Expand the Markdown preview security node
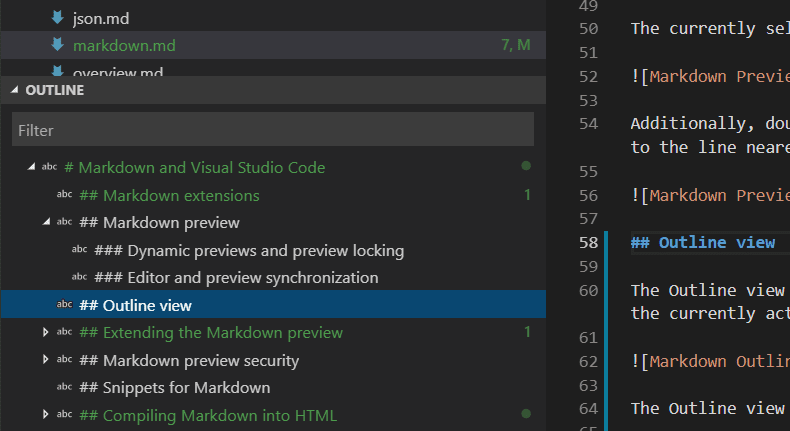The image size is (790, 431). (x=45, y=360)
